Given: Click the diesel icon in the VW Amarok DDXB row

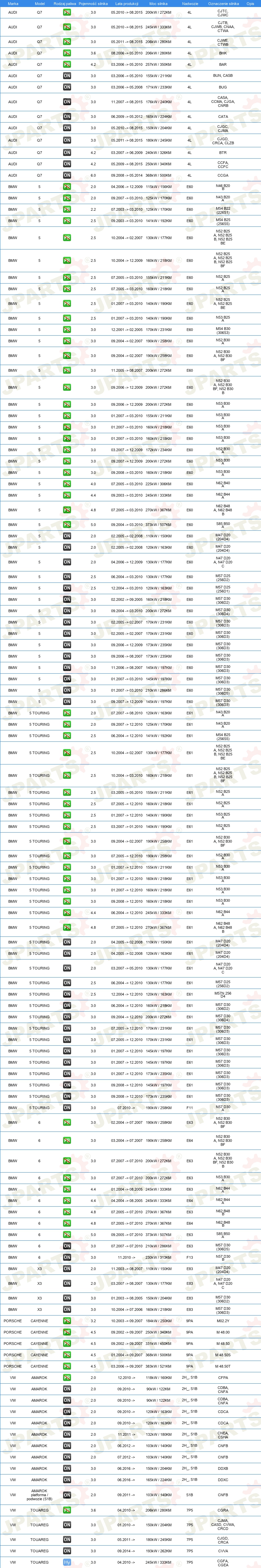Looking at the screenshot, I should [x=67, y=1469].
